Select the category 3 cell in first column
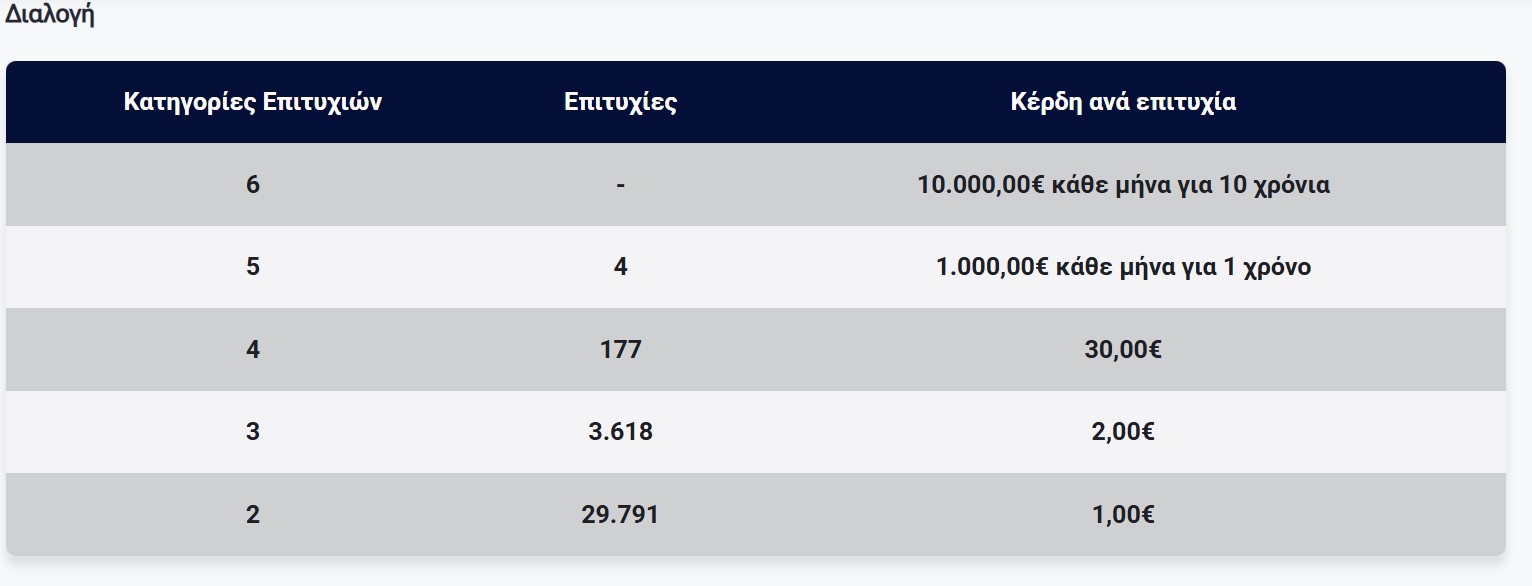The height and width of the screenshot is (586, 1532). click(x=252, y=432)
